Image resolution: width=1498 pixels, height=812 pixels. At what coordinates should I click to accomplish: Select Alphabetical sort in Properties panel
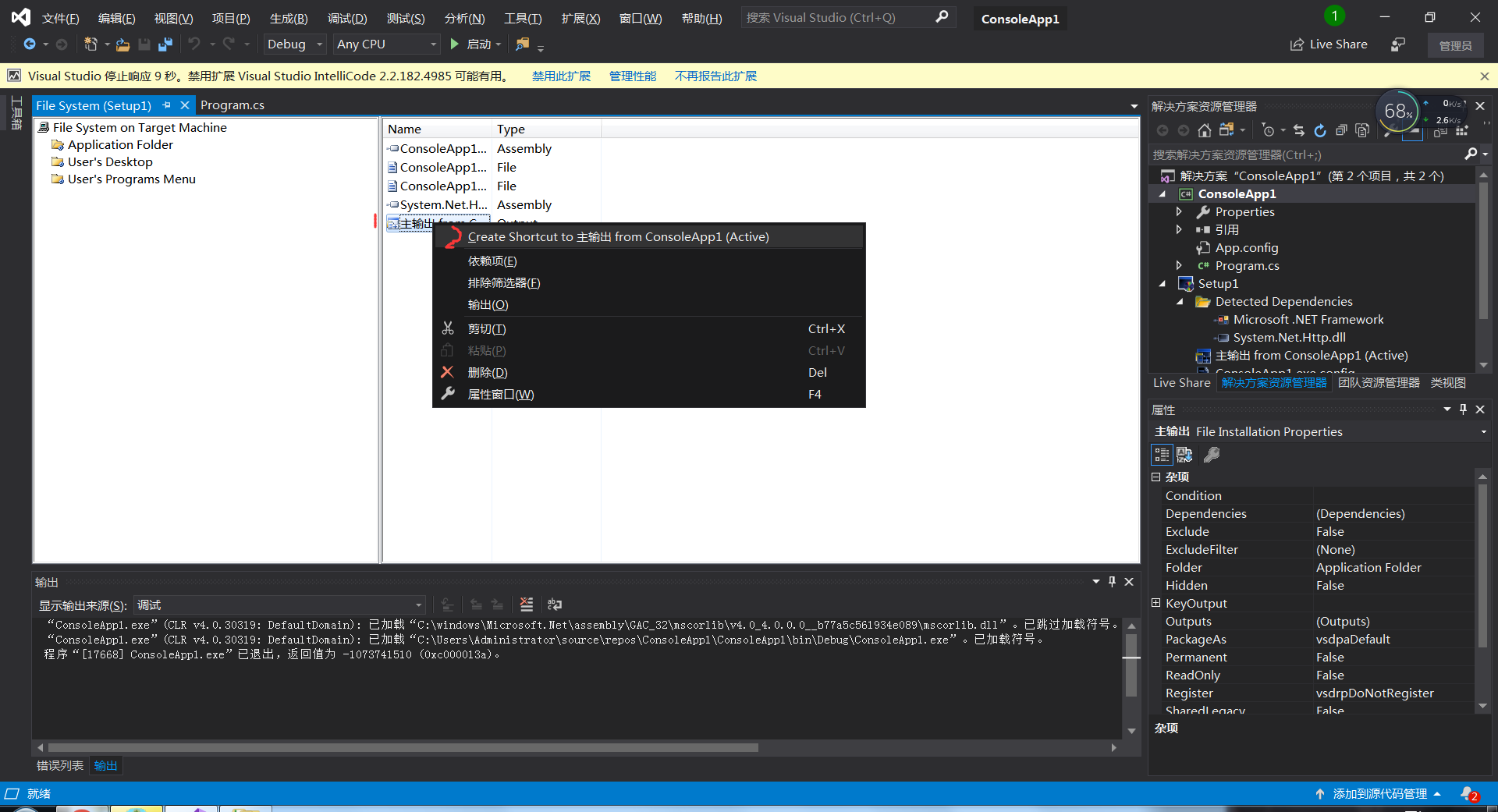(1184, 455)
